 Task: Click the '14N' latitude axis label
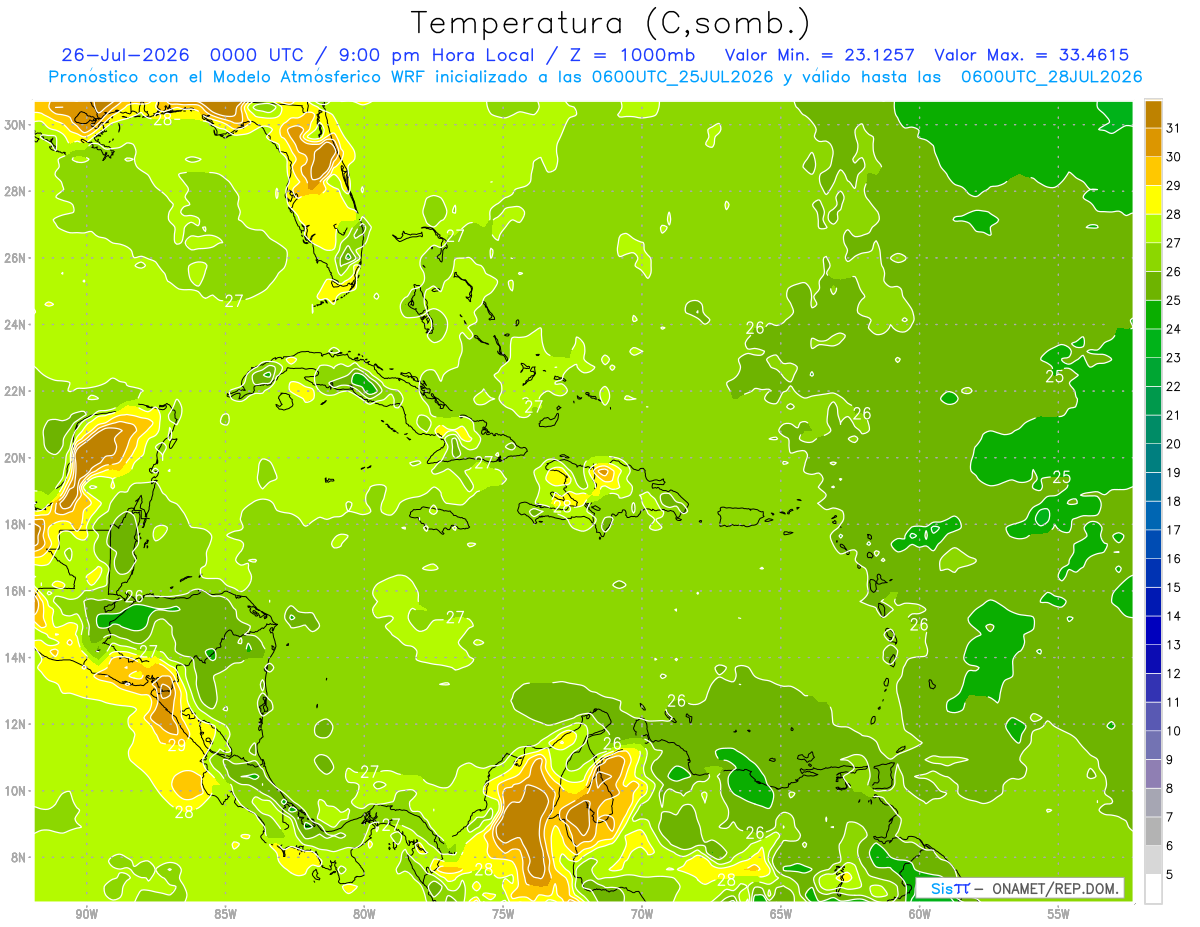coord(15,657)
